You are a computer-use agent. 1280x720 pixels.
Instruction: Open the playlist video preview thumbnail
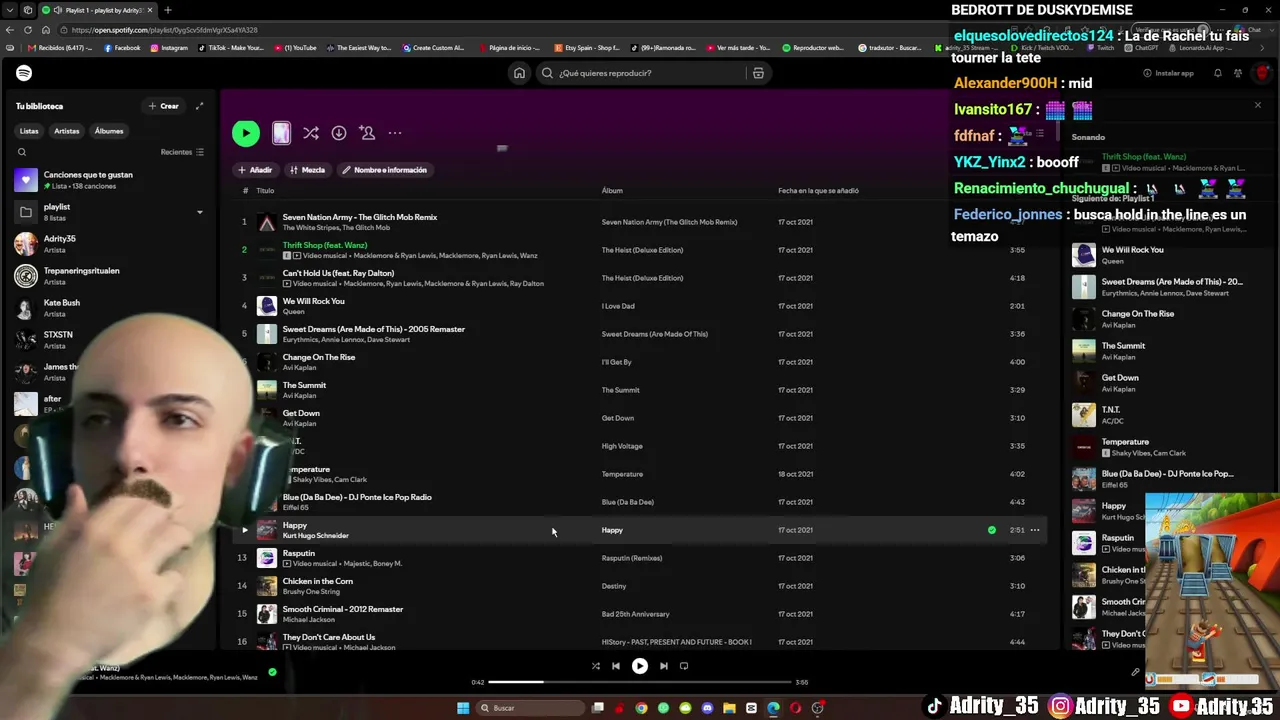click(x=281, y=133)
